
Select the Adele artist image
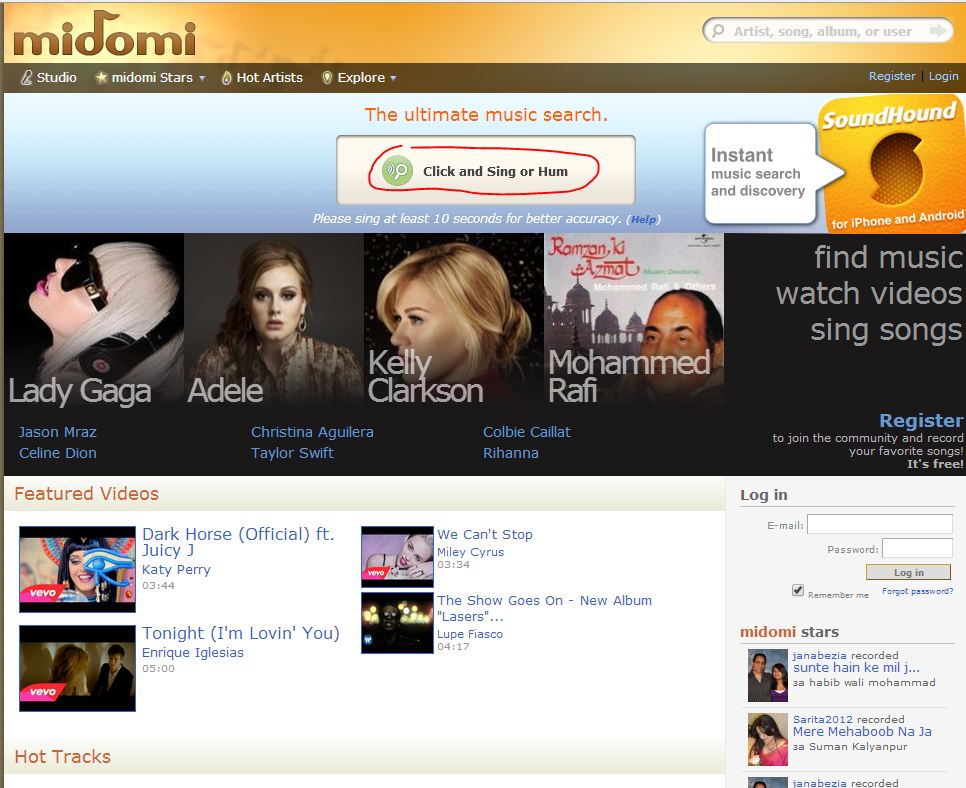pos(273,318)
